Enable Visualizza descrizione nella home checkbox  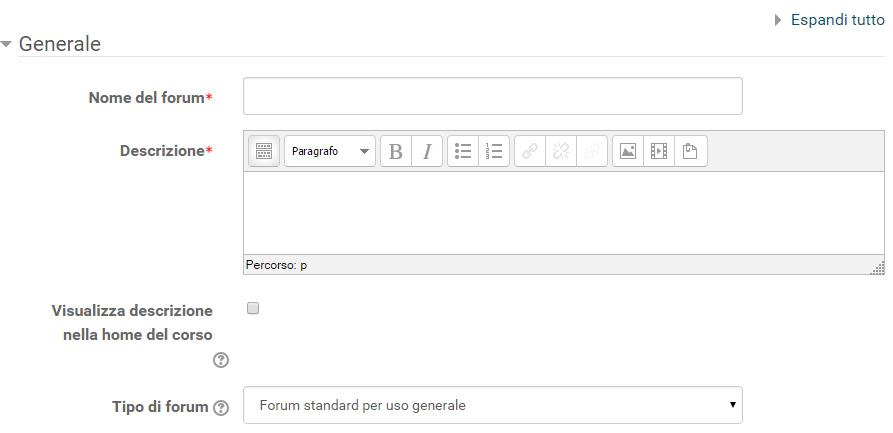tap(253, 308)
